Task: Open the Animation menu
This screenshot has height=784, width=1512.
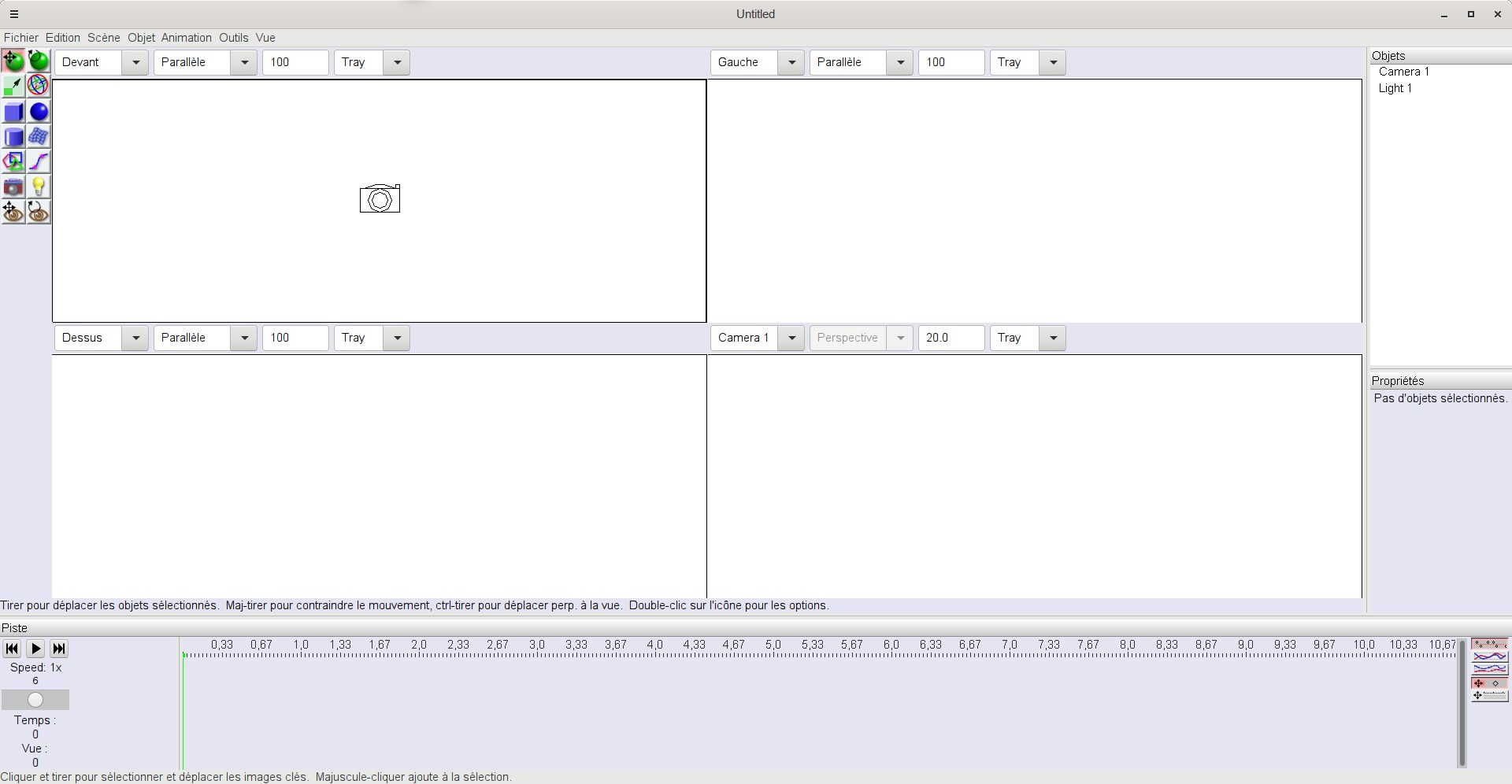Action: click(x=186, y=38)
